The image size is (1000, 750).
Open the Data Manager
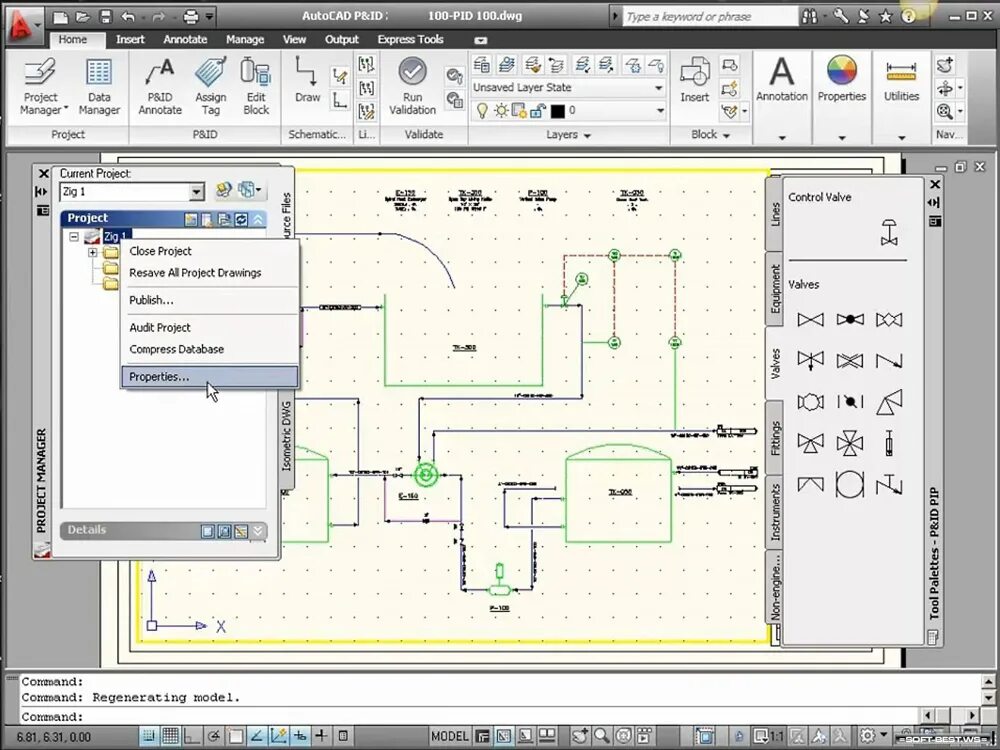click(99, 87)
